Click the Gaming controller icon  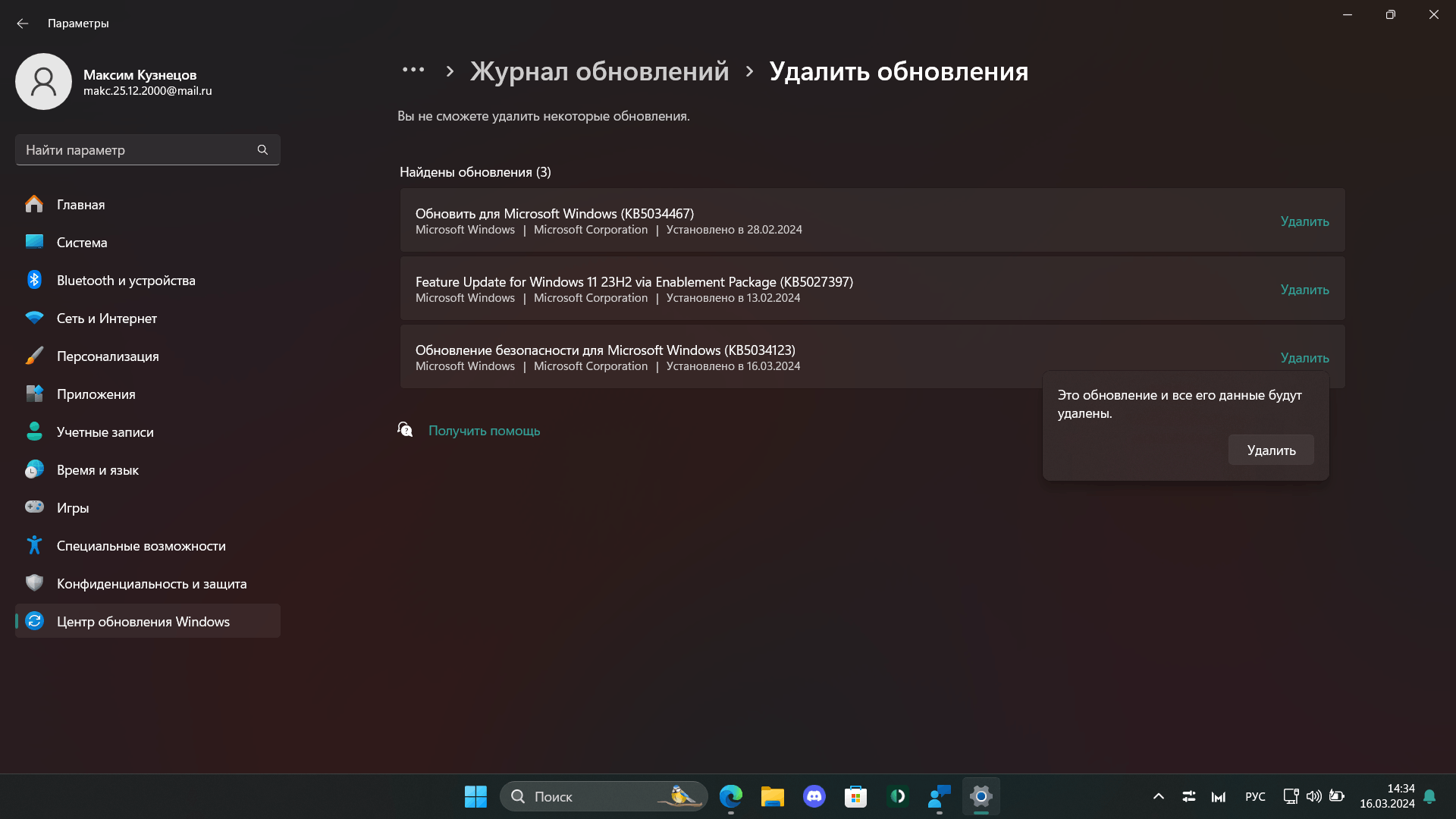click(34, 507)
